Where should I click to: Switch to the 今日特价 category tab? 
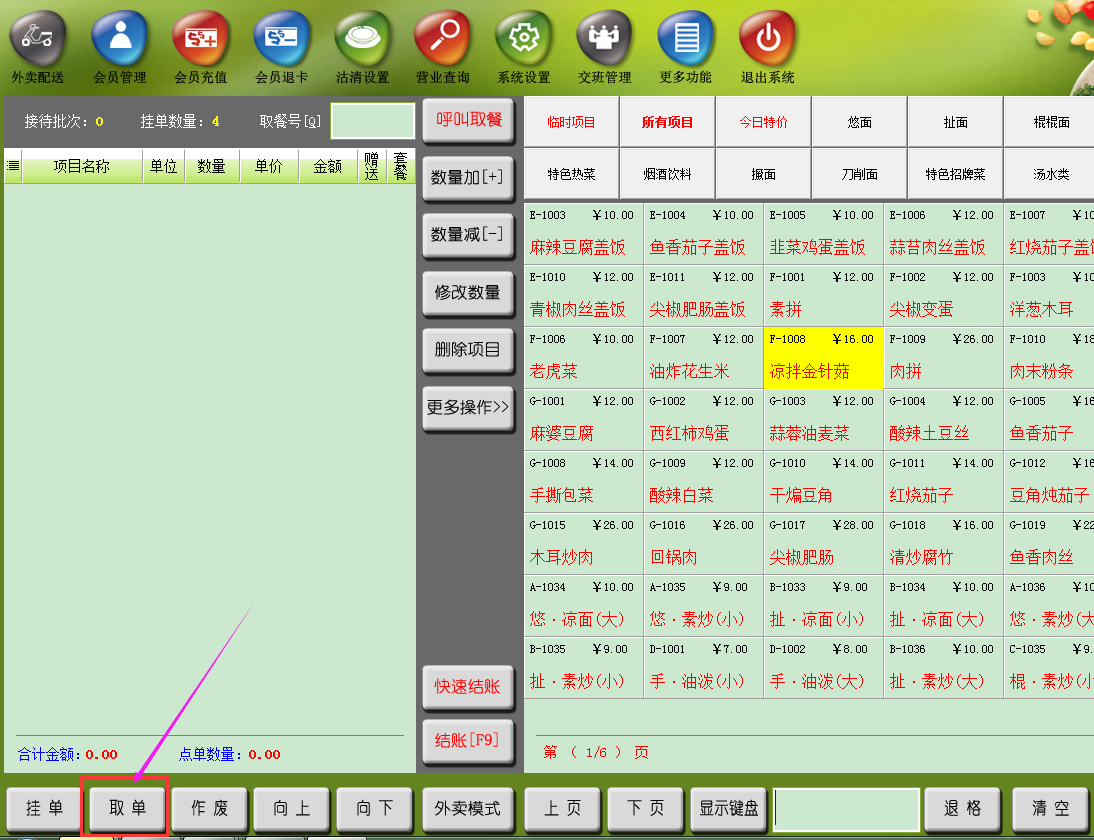tap(763, 122)
